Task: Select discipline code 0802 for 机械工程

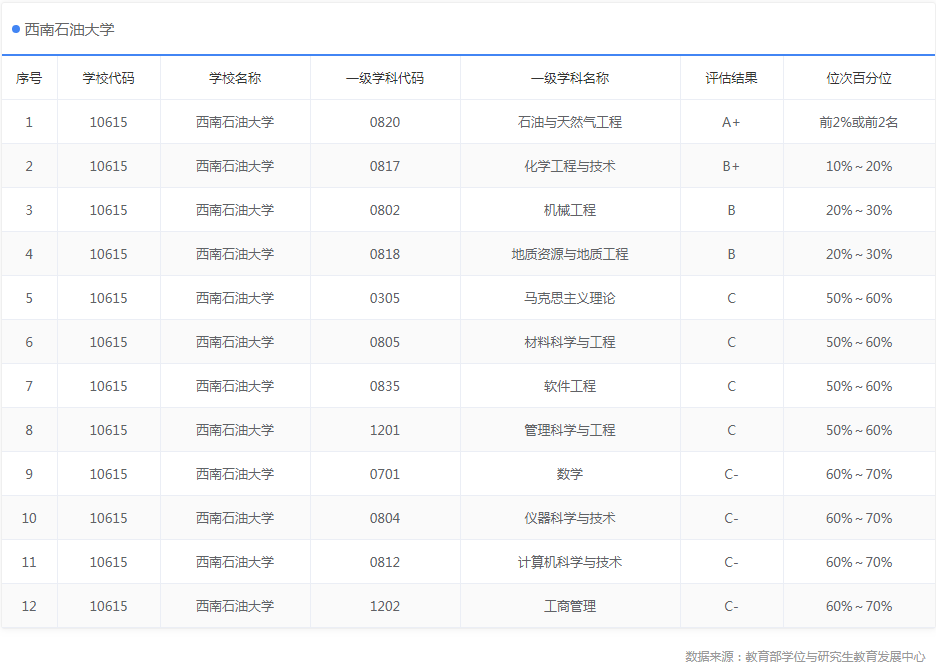Action: pos(384,209)
